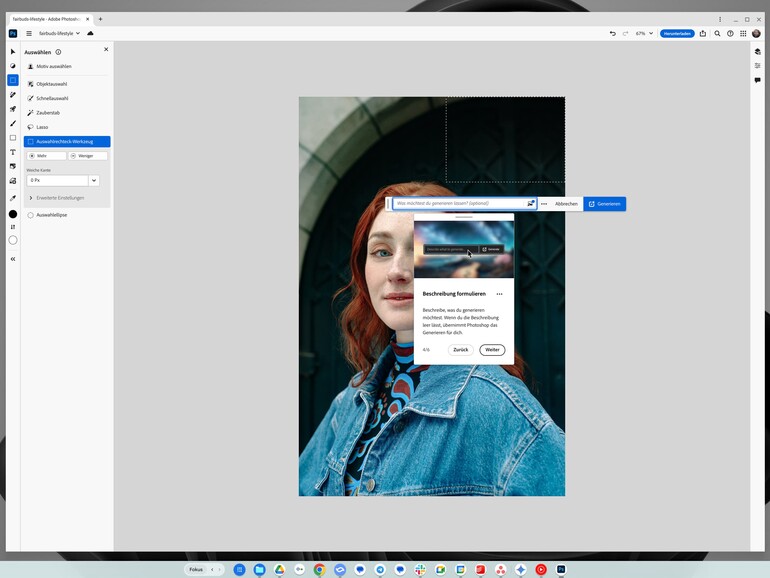Image resolution: width=770 pixels, height=578 pixels.
Task: Select the rectangular selection tool in toolbar
Action: (x=13, y=80)
